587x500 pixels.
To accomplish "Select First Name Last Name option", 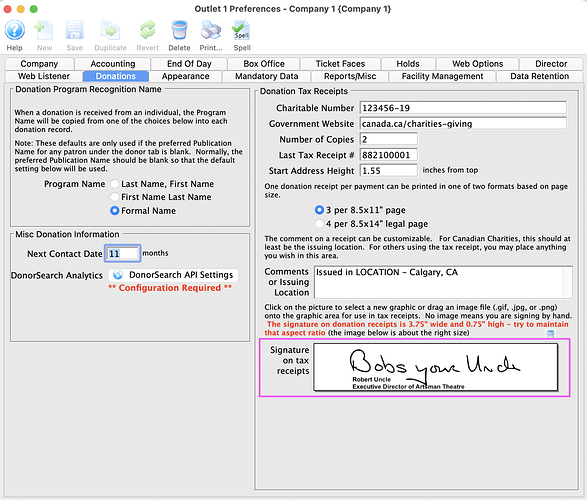I will click(x=115, y=197).
